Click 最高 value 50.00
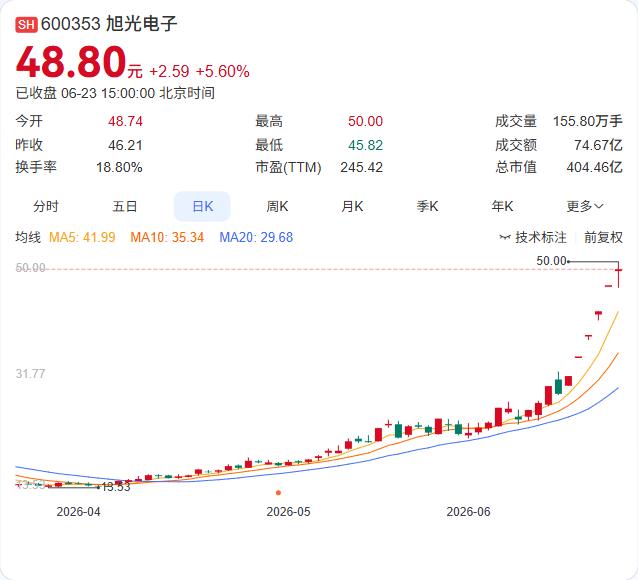Viewport: 638px width, 580px height. 365,121
